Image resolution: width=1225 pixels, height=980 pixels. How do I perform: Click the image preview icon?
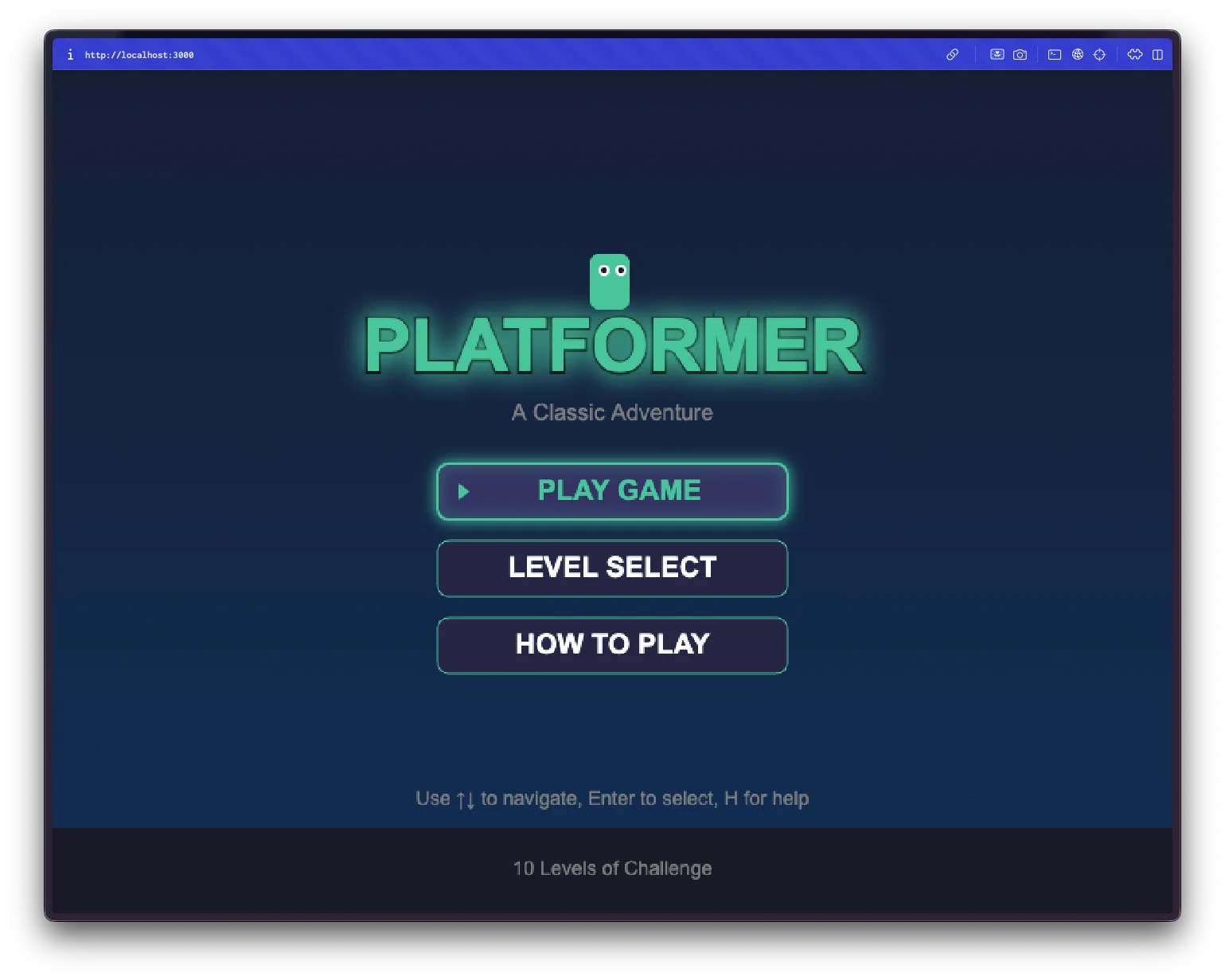(x=997, y=55)
